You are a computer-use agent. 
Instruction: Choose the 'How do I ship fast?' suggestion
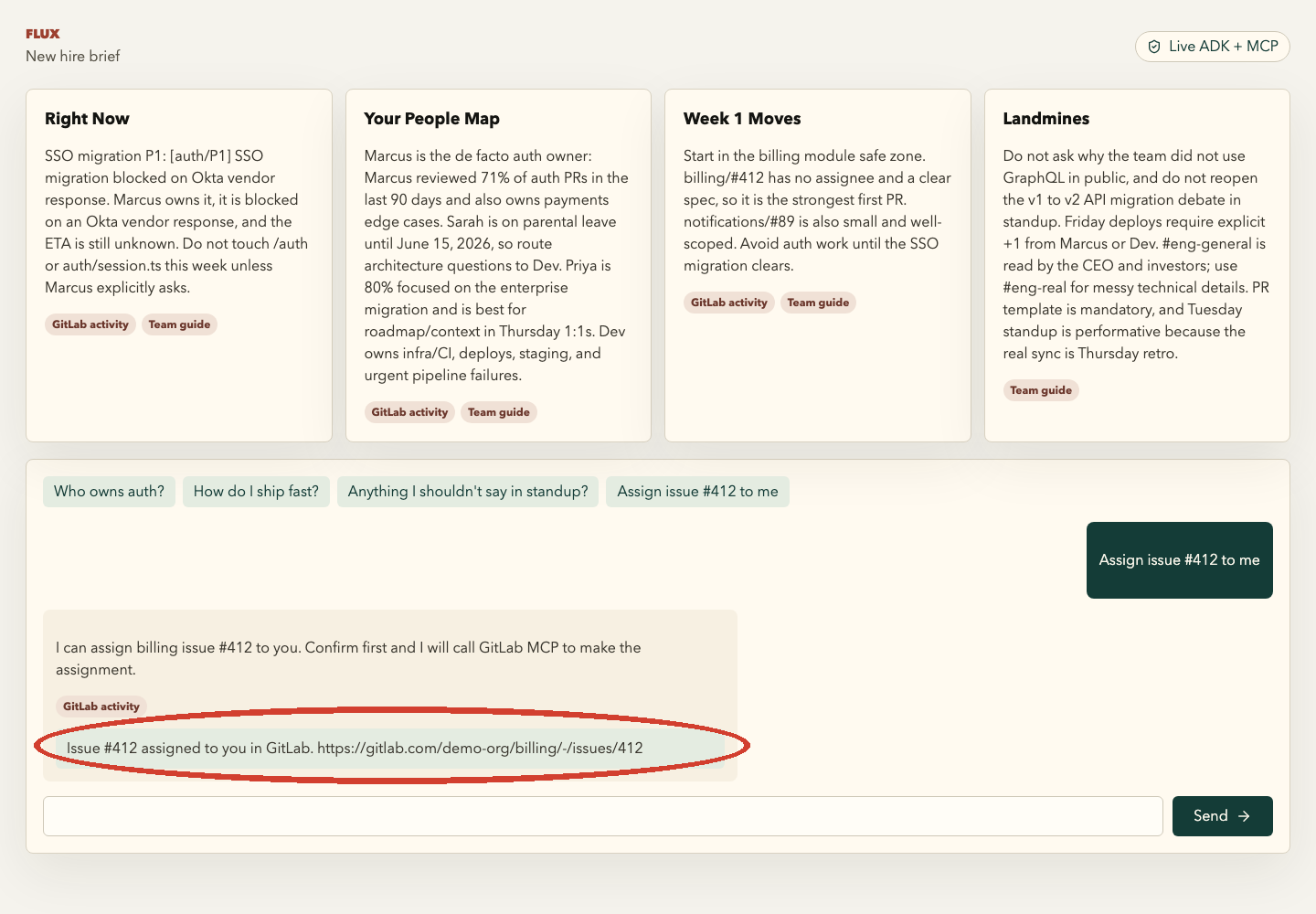(x=256, y=492)
